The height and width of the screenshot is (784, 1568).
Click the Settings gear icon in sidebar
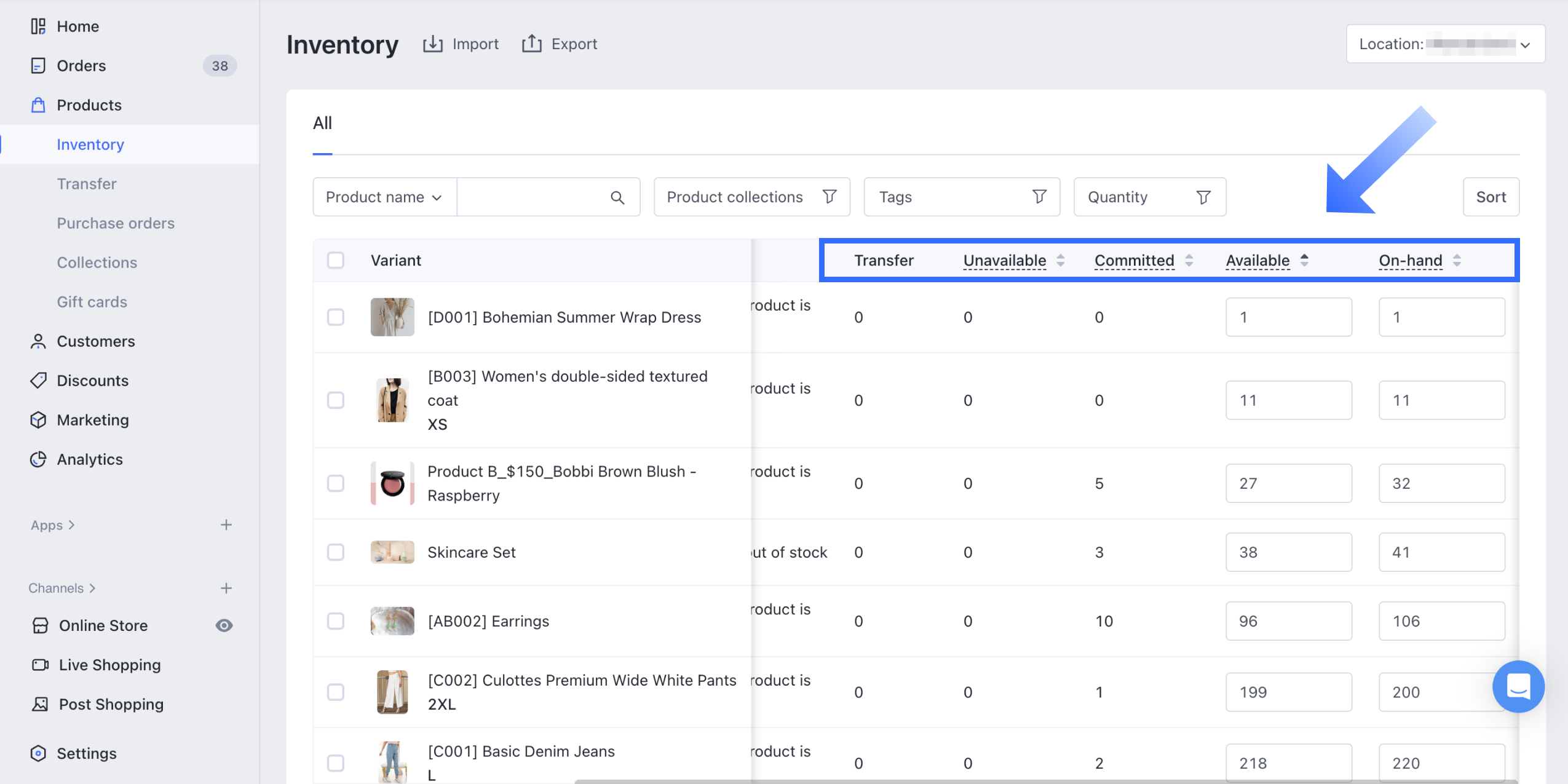[x=38, y=753]
